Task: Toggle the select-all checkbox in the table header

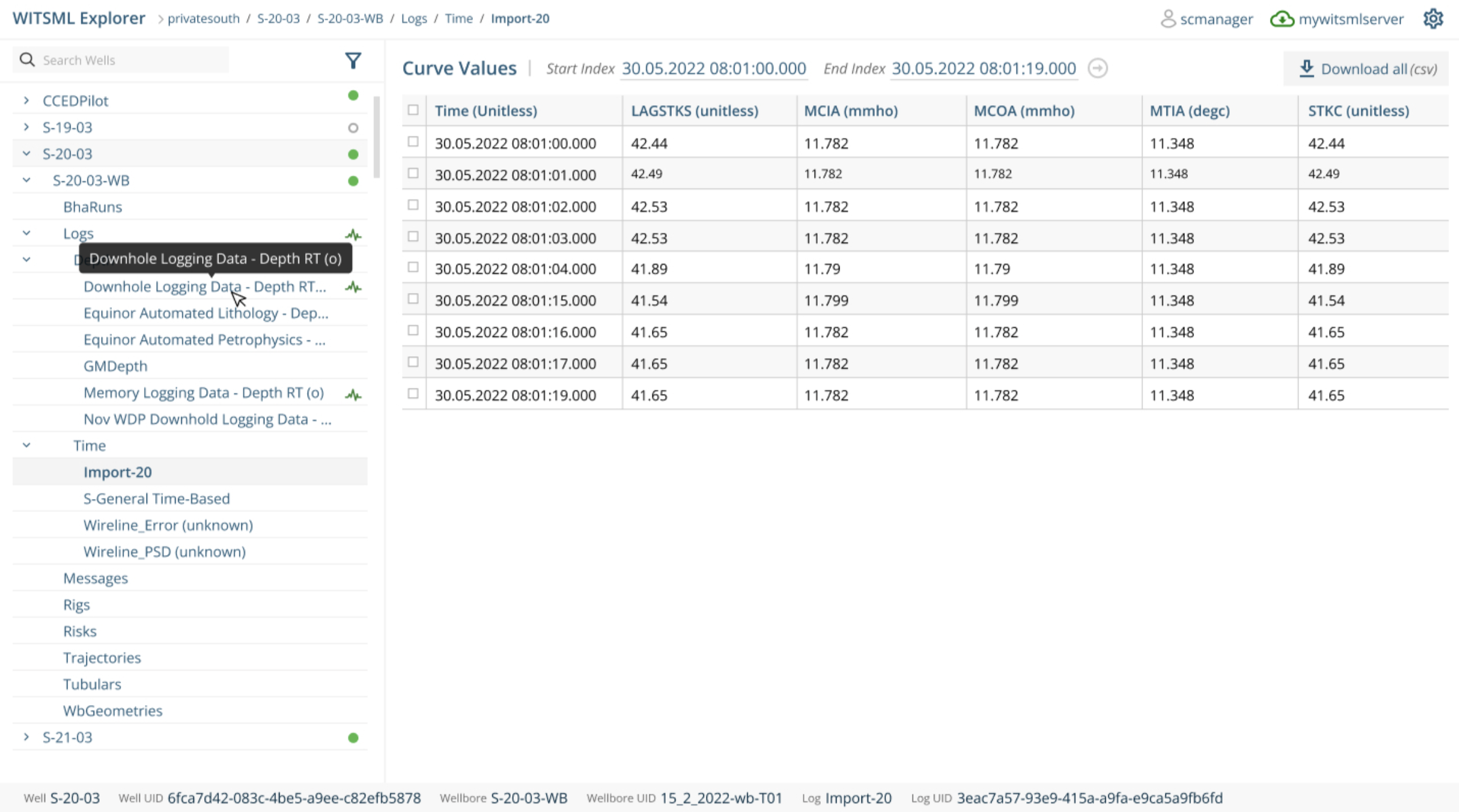Action: (x=413, y=109)
